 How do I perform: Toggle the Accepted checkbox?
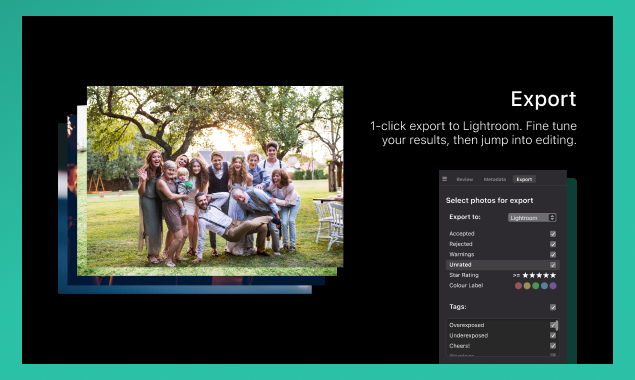[x=553, y=234]
